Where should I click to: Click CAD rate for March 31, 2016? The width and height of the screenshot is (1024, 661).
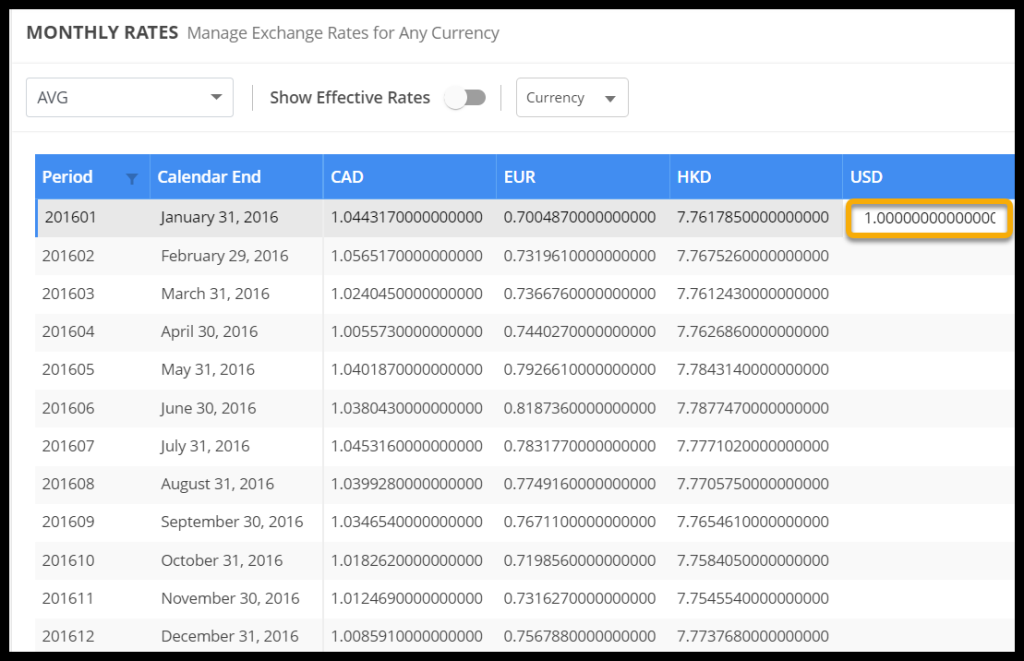406,294
